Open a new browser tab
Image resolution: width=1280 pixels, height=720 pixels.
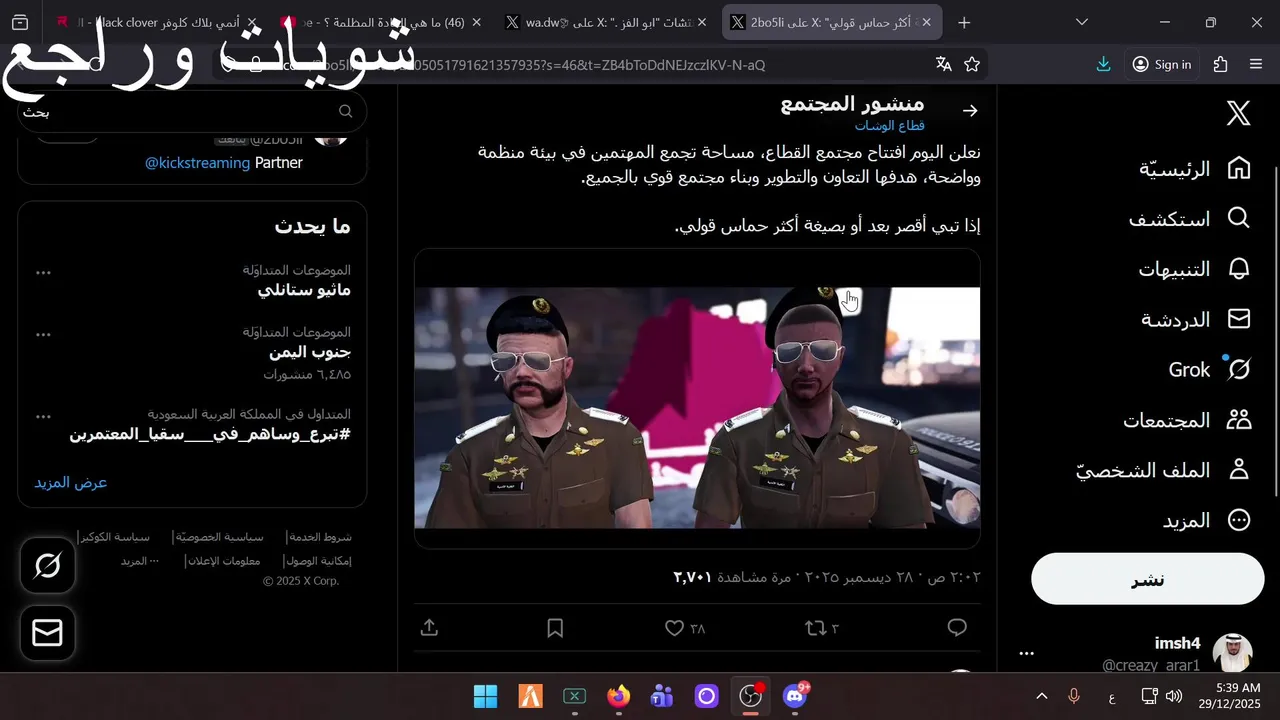tap(964, 22)
